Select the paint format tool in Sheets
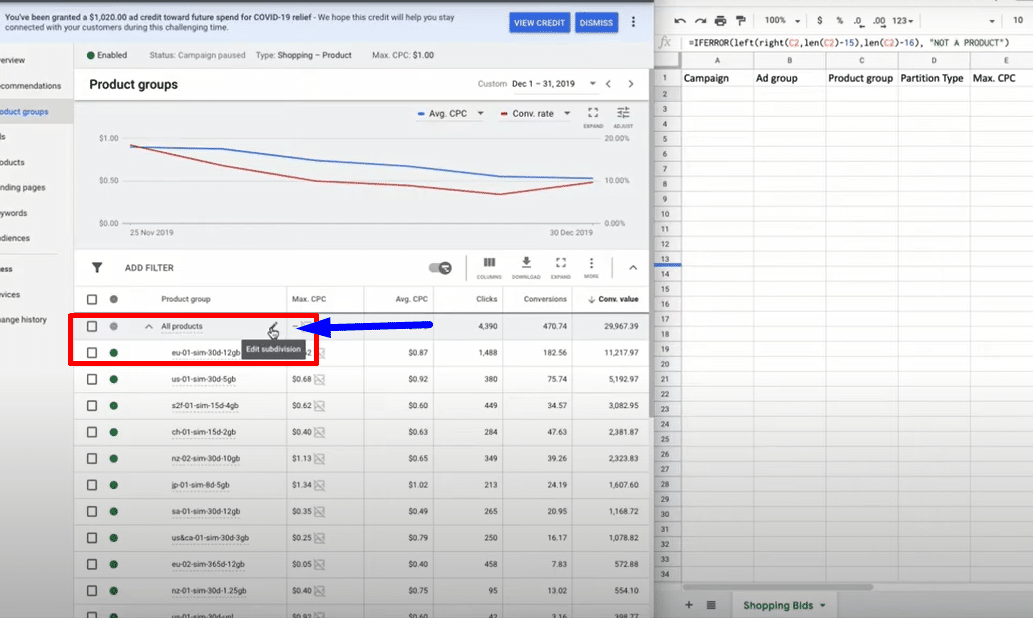This screenshot has width=1033, height=618. coord(740,21)
